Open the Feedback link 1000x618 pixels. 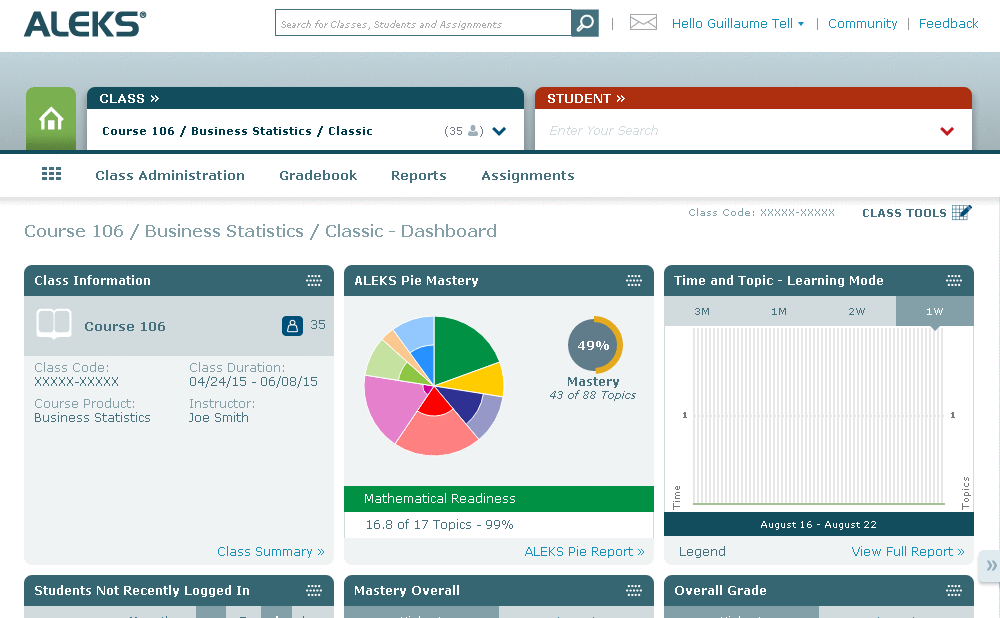(948, 24)
